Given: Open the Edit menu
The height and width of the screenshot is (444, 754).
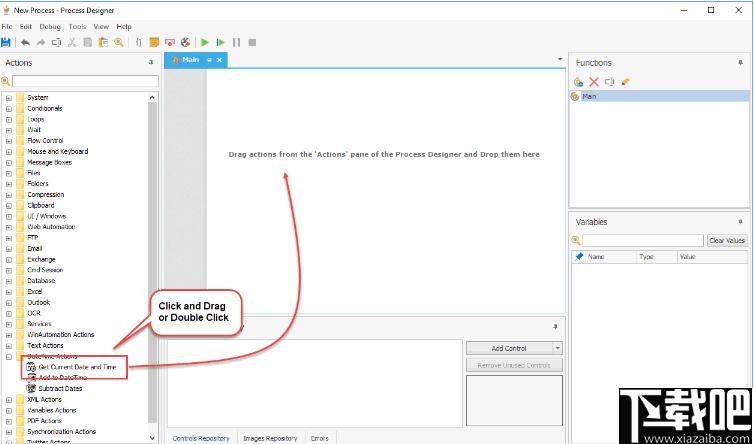Looking at the screenshot, I should (x=25, y=26).
